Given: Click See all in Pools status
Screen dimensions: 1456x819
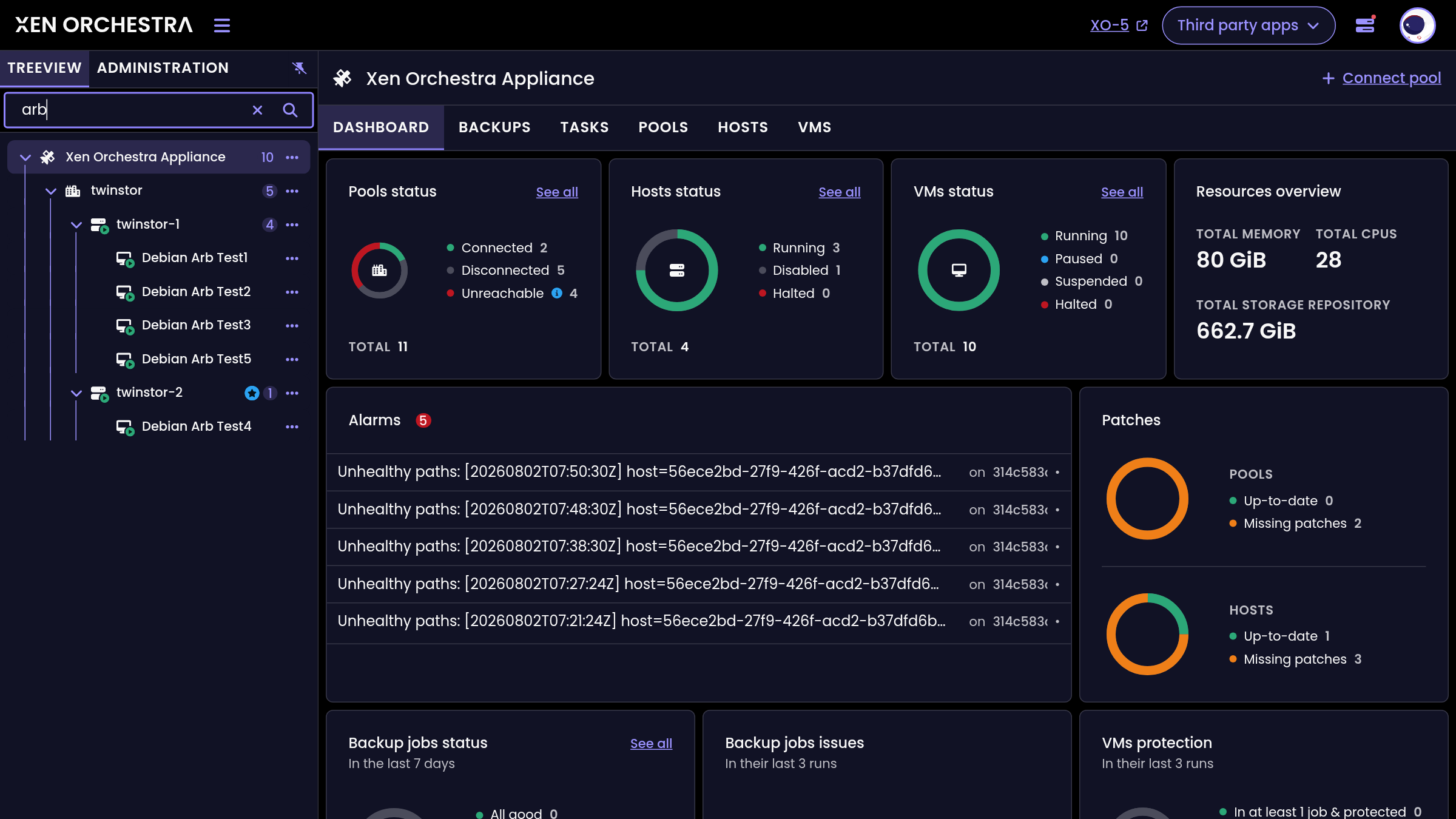Looking at the screenshot, I should pyautogui.click(x=557, y=192).
